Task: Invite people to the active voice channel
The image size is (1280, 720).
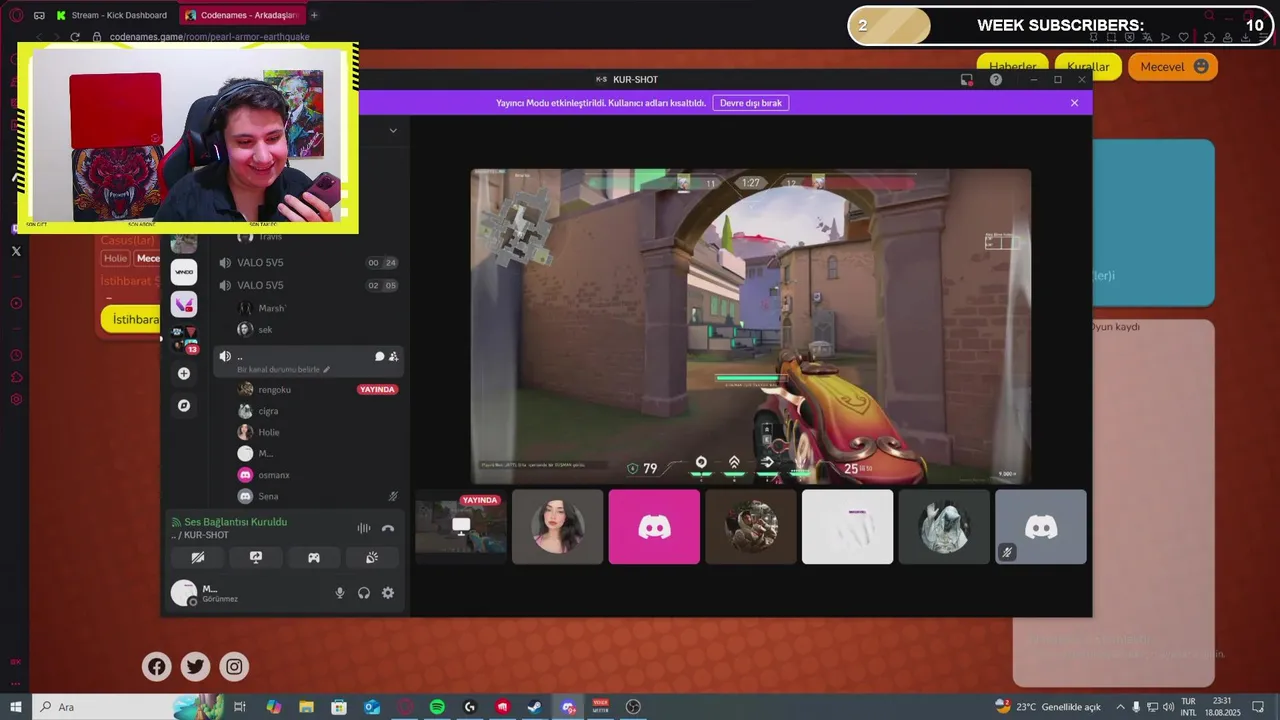Action: [394, 356]
